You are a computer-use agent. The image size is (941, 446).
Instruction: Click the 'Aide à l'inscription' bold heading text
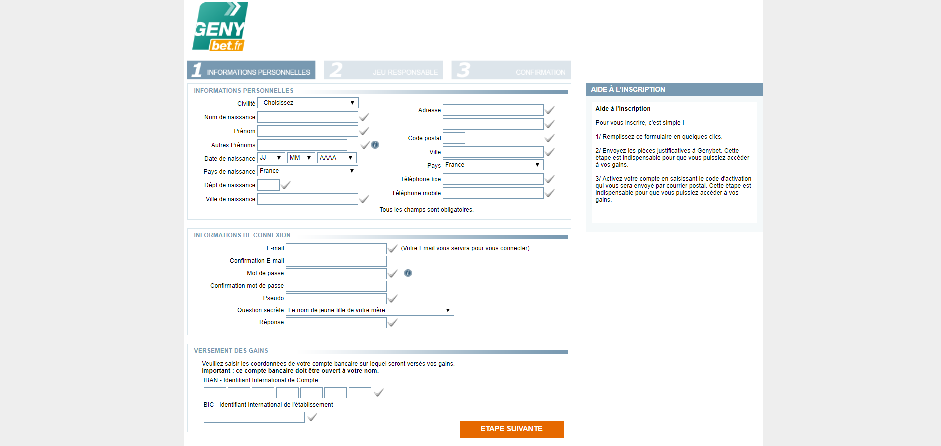click(623, 109)
